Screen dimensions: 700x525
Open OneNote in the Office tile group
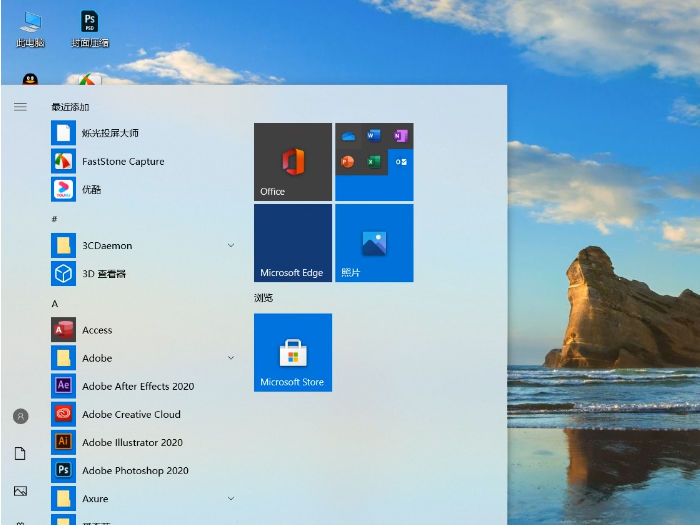400,136
